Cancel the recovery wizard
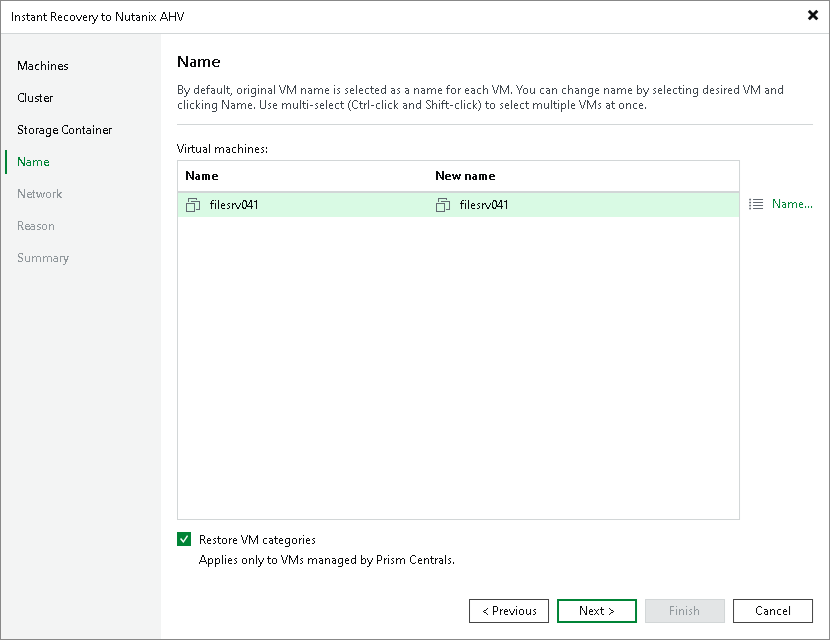Image resolution: width=830 pixels, height=640 pixels. pyautogui.click(x=773, y=611)
